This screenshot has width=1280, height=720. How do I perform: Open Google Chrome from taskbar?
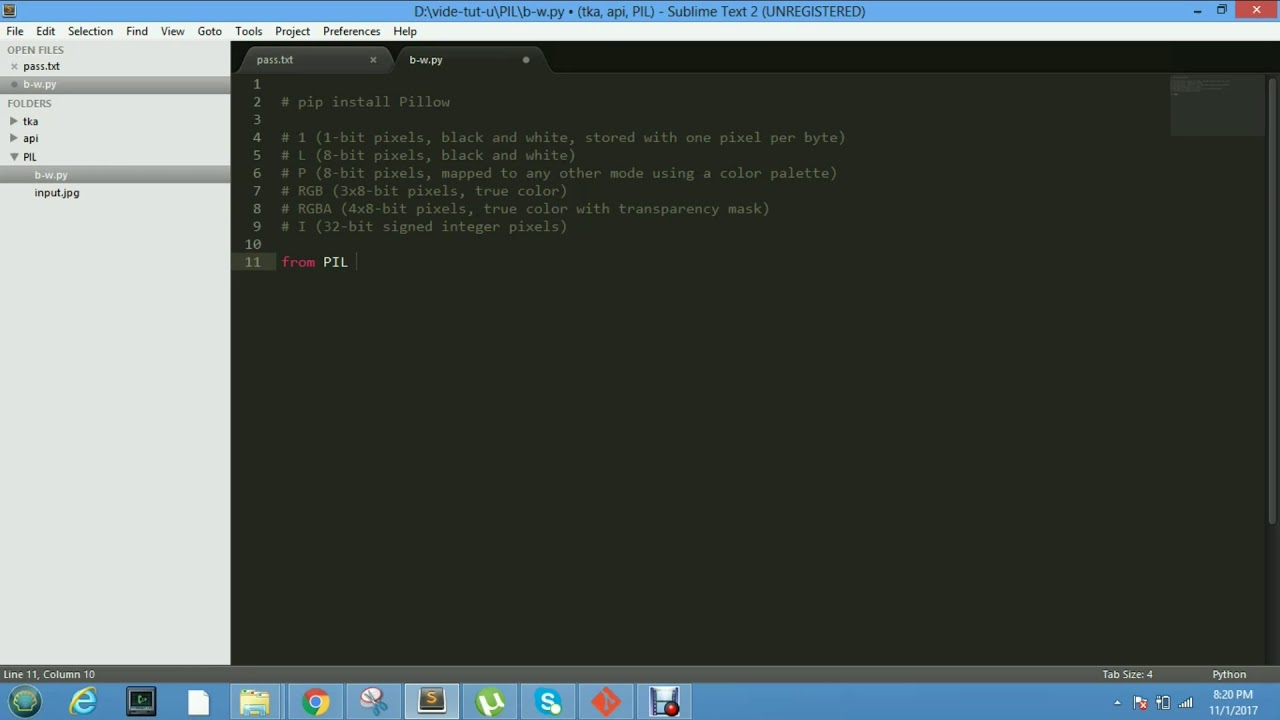315,702
